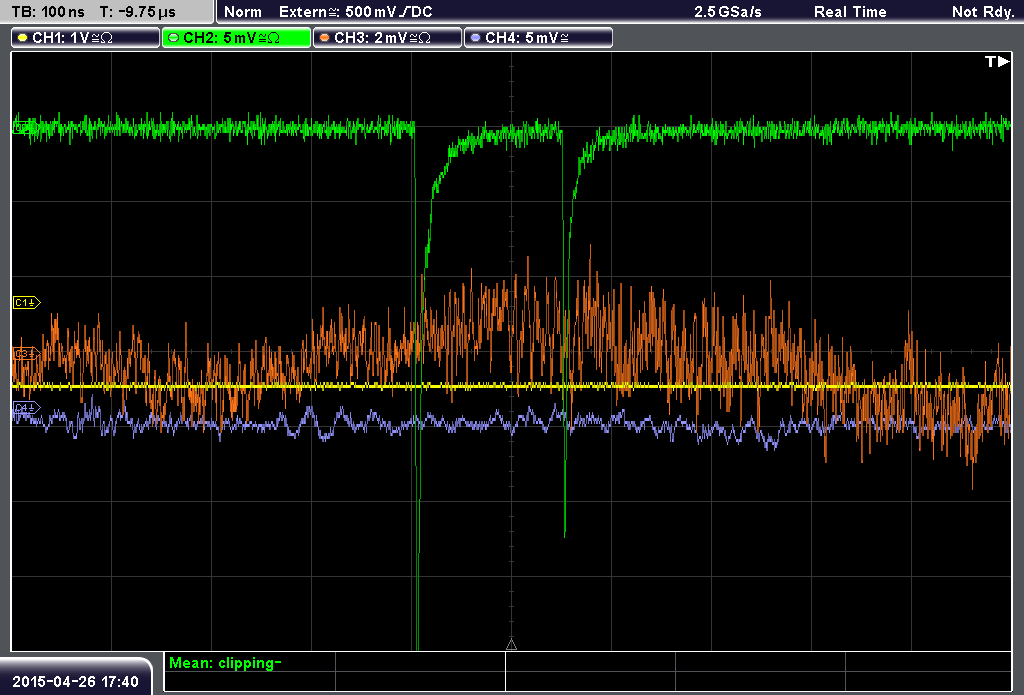1024x695 pixels.
Task: Click the 2015-04-26 17:40 date stamp
Action: pyautogui.click(x=76, y=681)
